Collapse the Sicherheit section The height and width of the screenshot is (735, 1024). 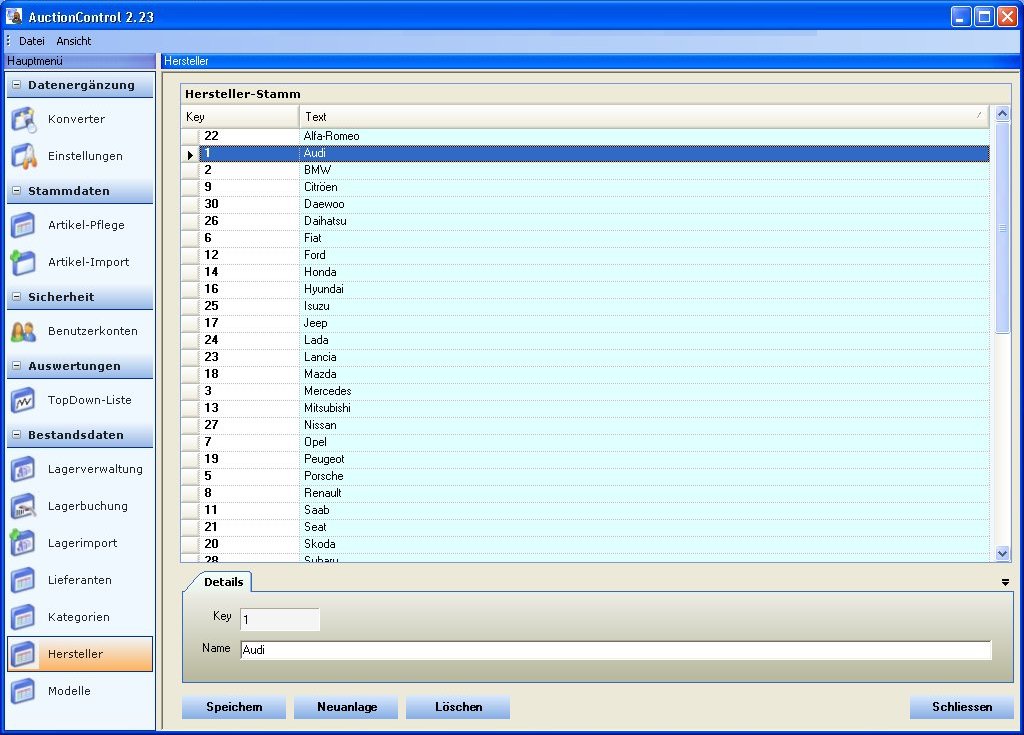click(17, 297)
